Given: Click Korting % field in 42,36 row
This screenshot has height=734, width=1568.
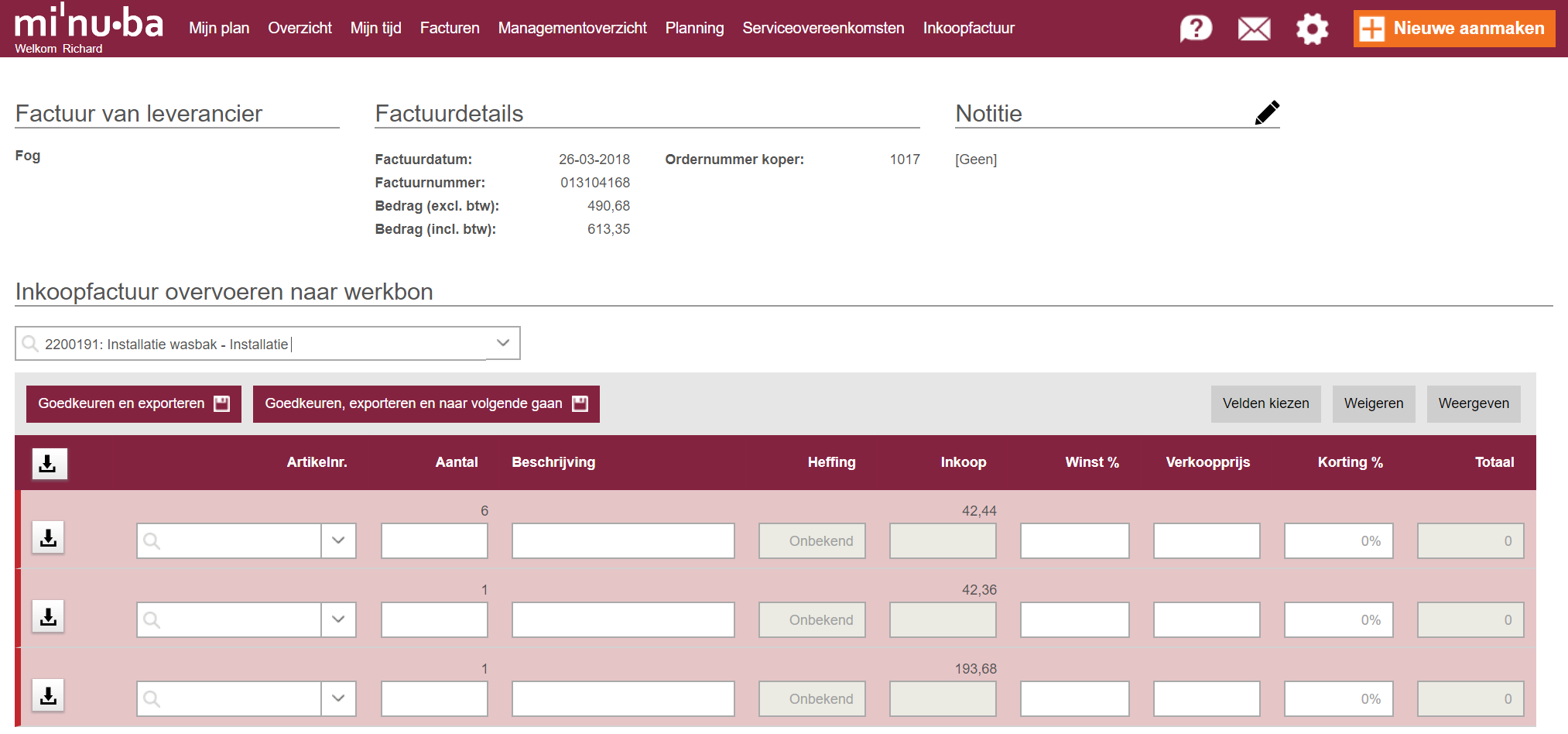Looking at the screenshot, I should (x=1339, y=619).
